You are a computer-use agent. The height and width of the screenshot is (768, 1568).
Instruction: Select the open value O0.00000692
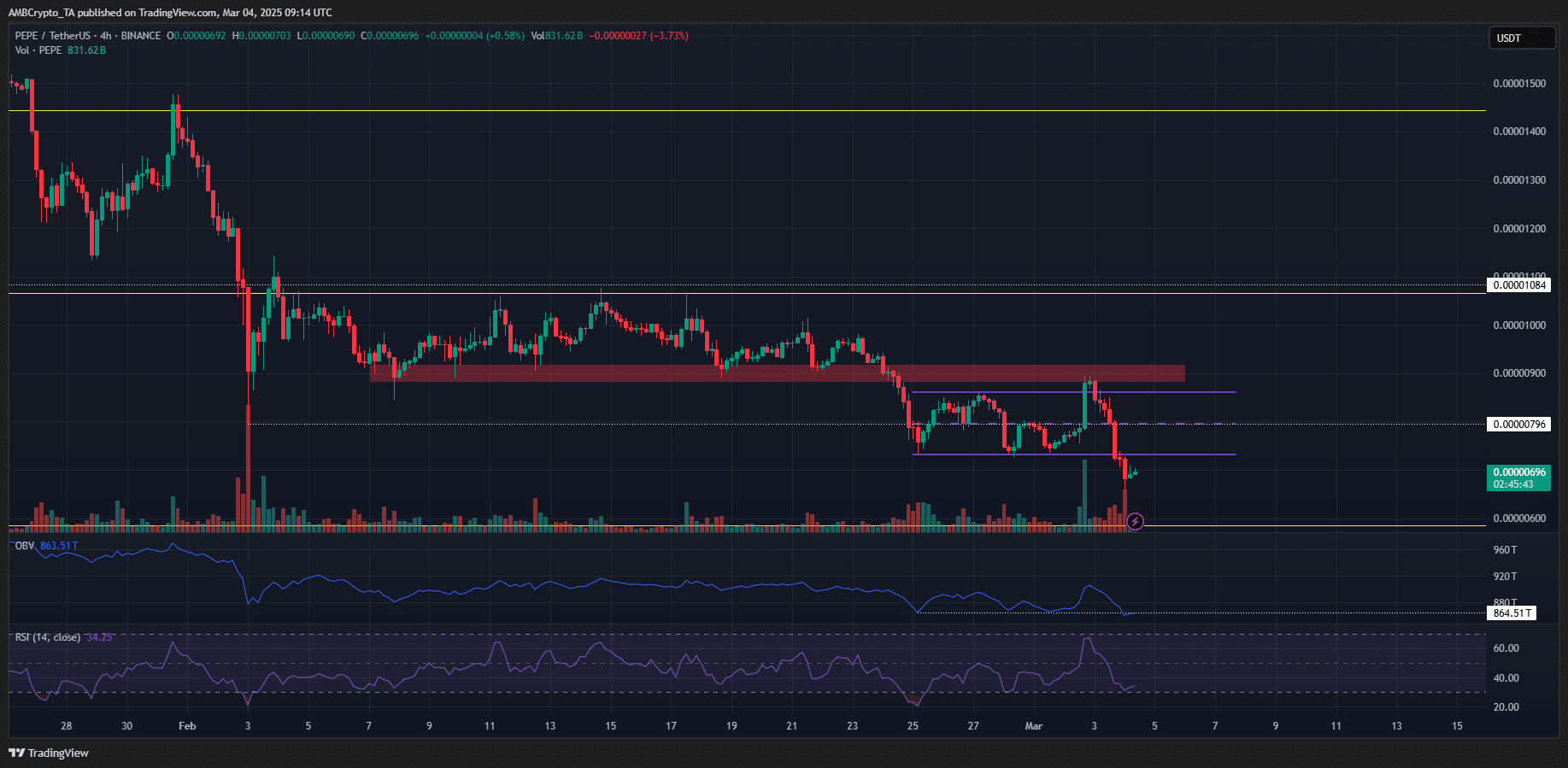[x=197, y=36]
